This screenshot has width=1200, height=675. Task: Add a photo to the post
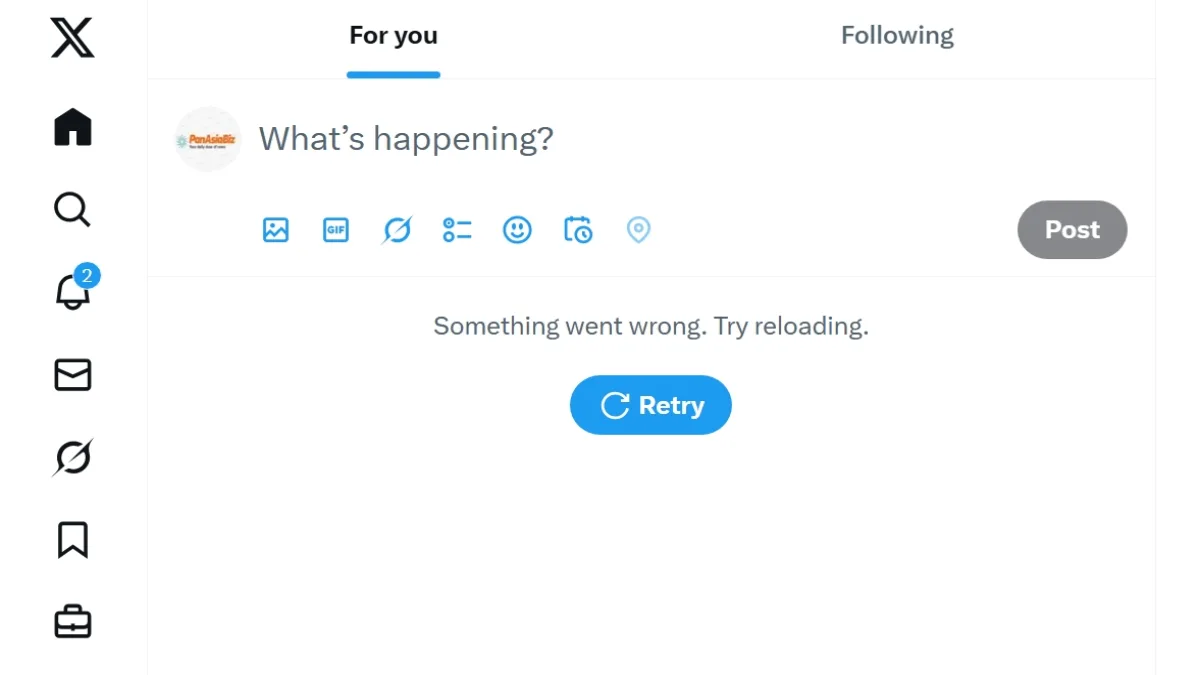(275, 230)
